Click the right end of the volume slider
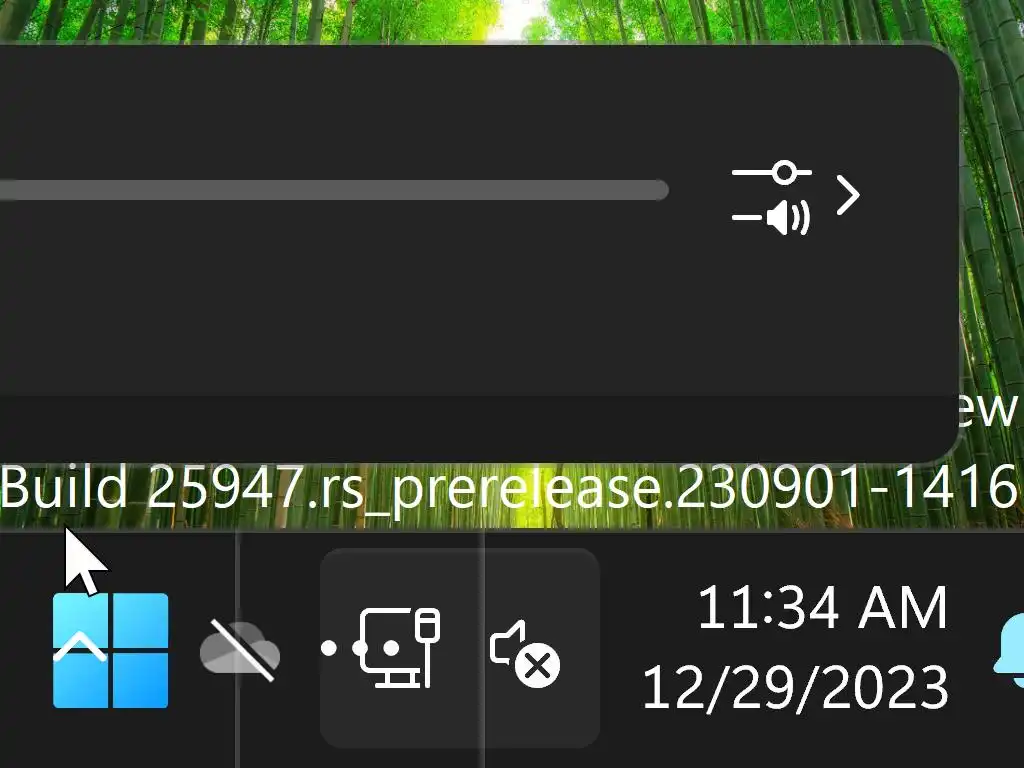Screen dimensions: 1024x768 pyautogui.click(x=658, y=190)
